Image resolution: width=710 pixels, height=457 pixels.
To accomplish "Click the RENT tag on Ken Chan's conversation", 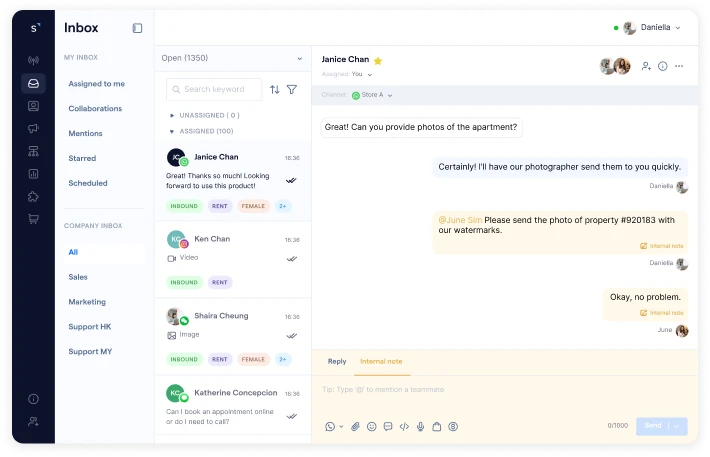I will click(x=220, y=283).
